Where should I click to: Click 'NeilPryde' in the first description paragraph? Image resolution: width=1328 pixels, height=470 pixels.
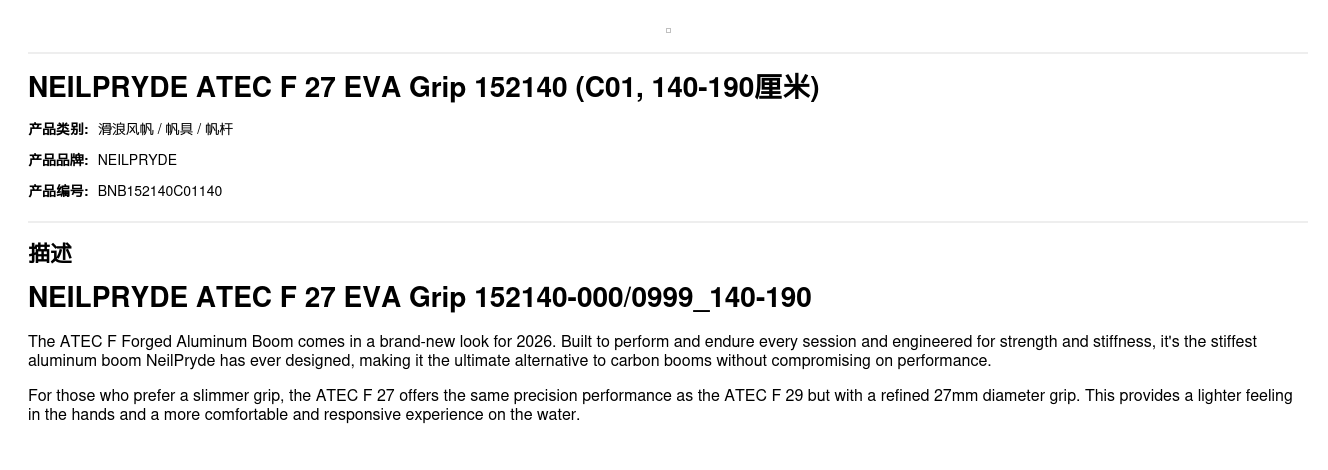coord(181,361)
